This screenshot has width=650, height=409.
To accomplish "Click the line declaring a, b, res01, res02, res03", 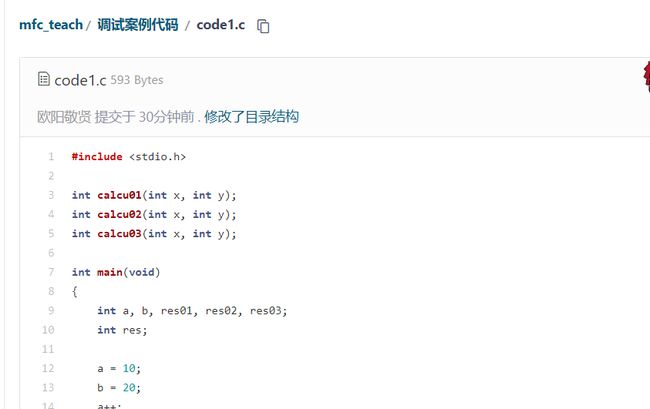I will (192, 311).
